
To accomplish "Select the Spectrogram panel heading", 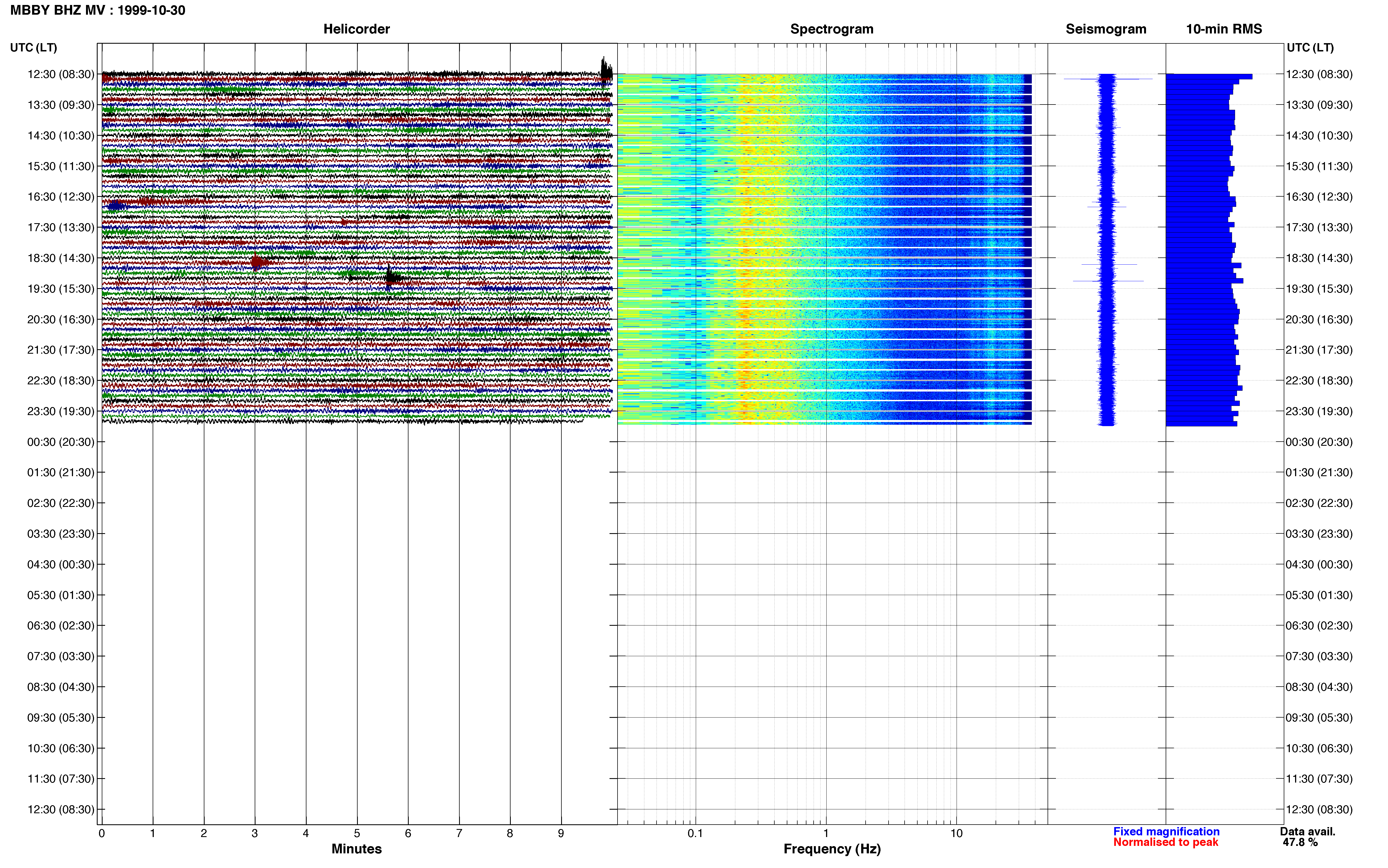I will (832, 29).
